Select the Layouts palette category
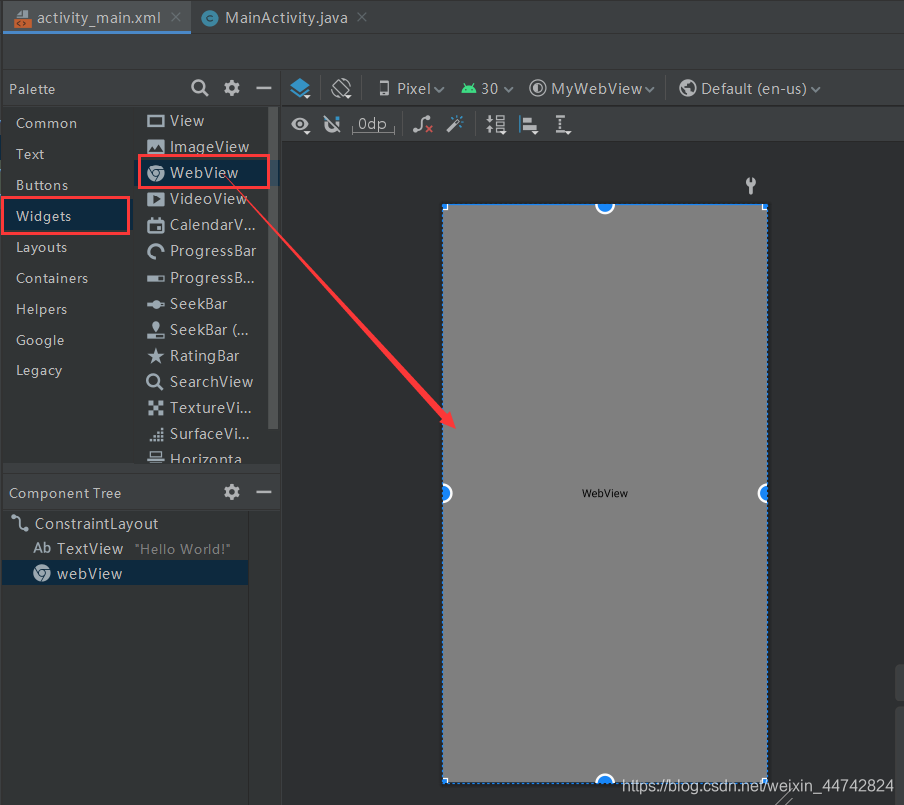Screen dimensions: 904x805 tap(42, 247)
